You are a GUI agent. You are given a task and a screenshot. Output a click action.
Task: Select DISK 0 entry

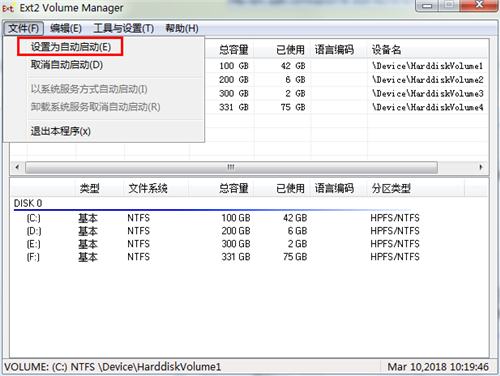[28, 203]
